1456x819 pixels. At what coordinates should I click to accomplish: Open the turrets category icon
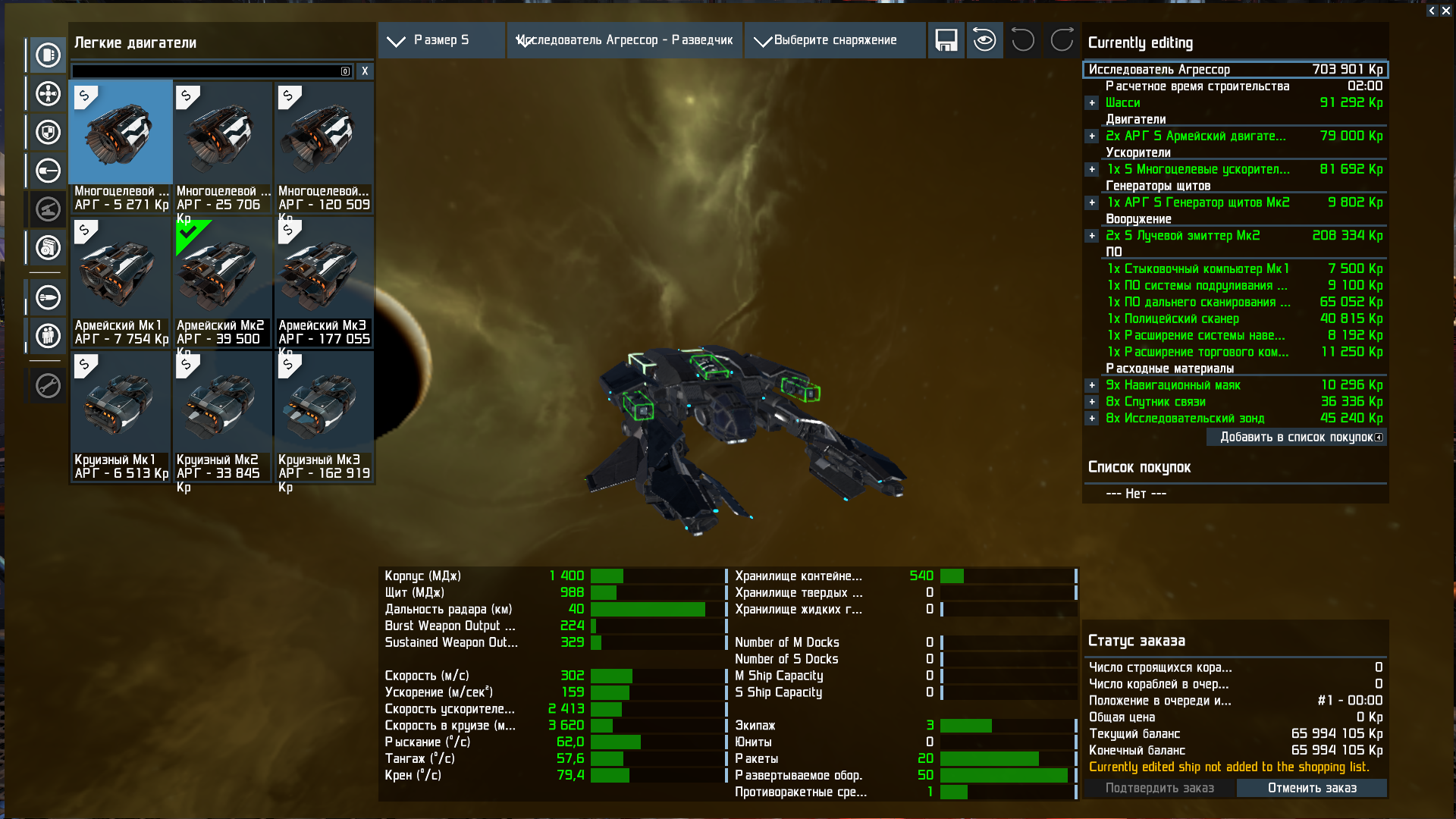pyautogui.click(x=48, y=209)
